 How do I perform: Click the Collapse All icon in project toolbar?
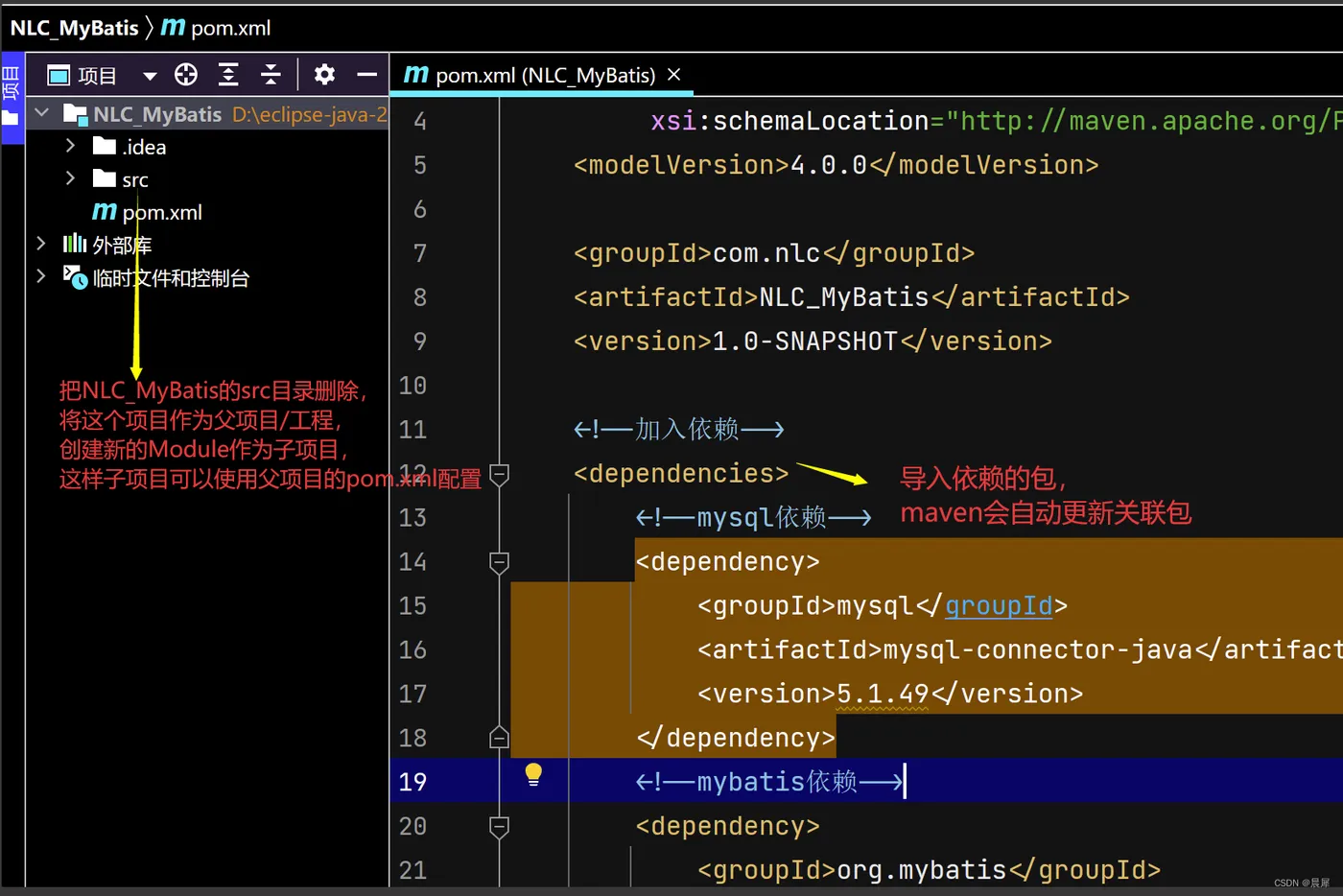click(271, 75)
